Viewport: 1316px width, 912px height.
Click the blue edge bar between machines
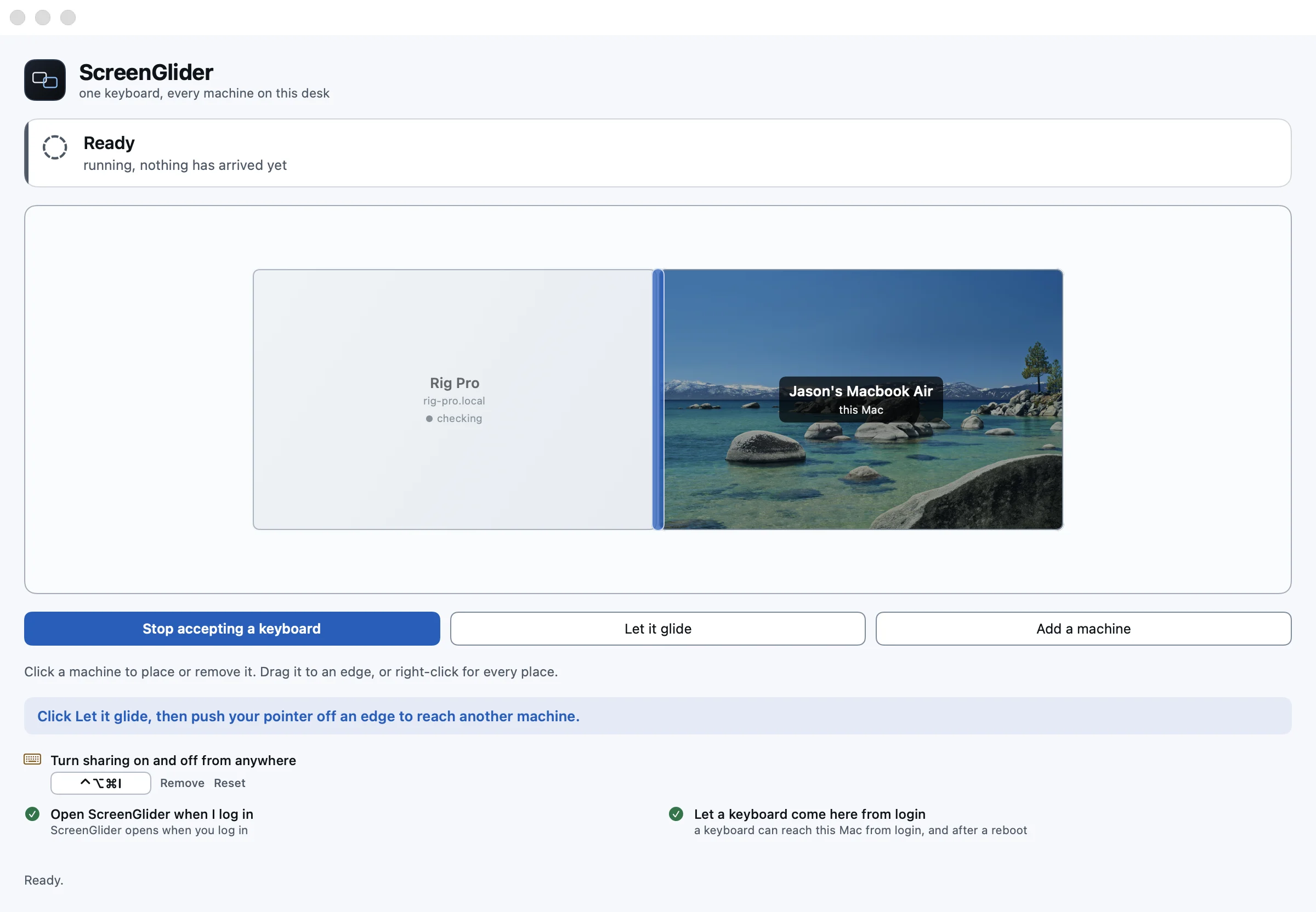point(658,400)
